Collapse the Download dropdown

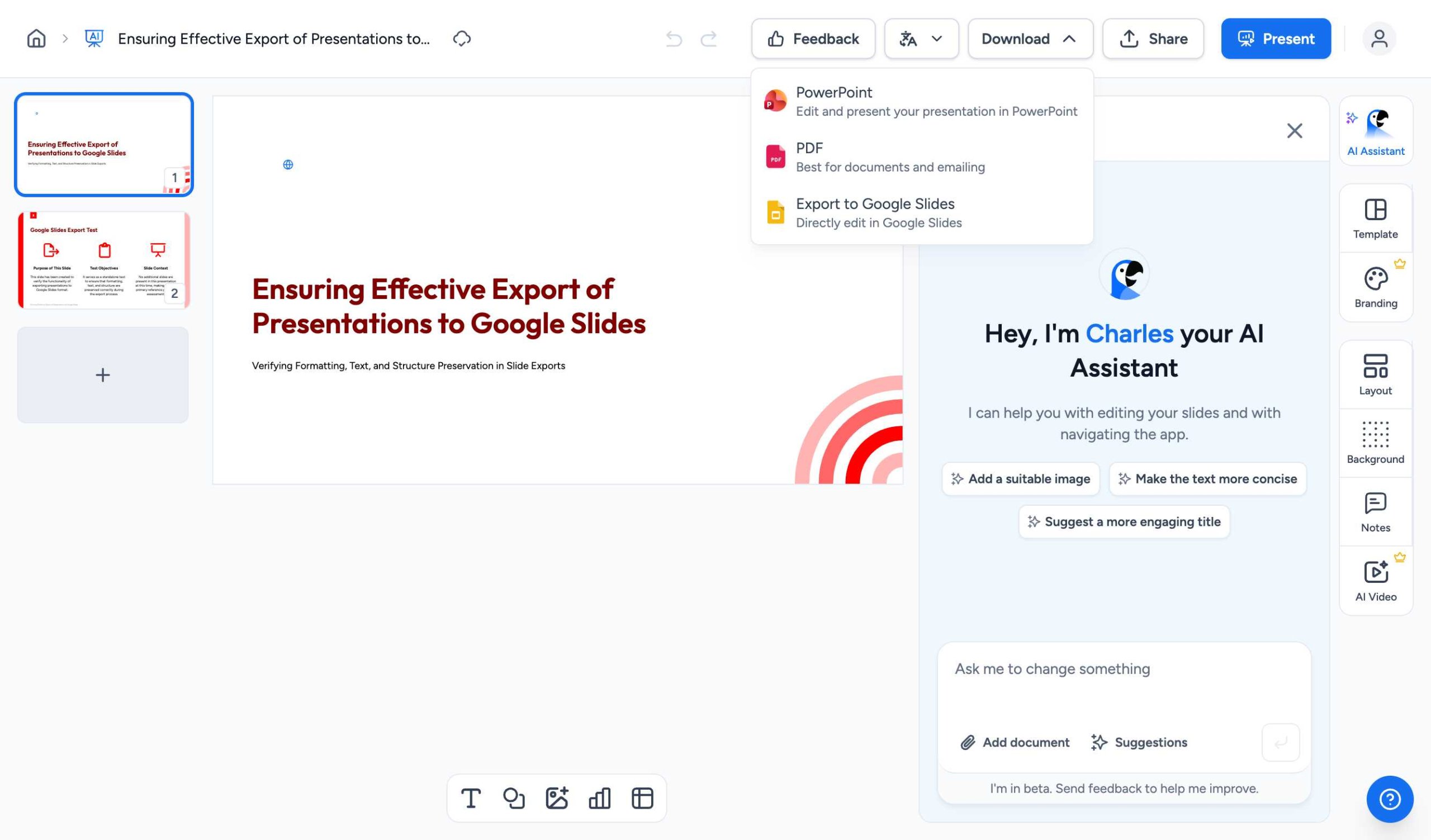[x=1030, y=39]
